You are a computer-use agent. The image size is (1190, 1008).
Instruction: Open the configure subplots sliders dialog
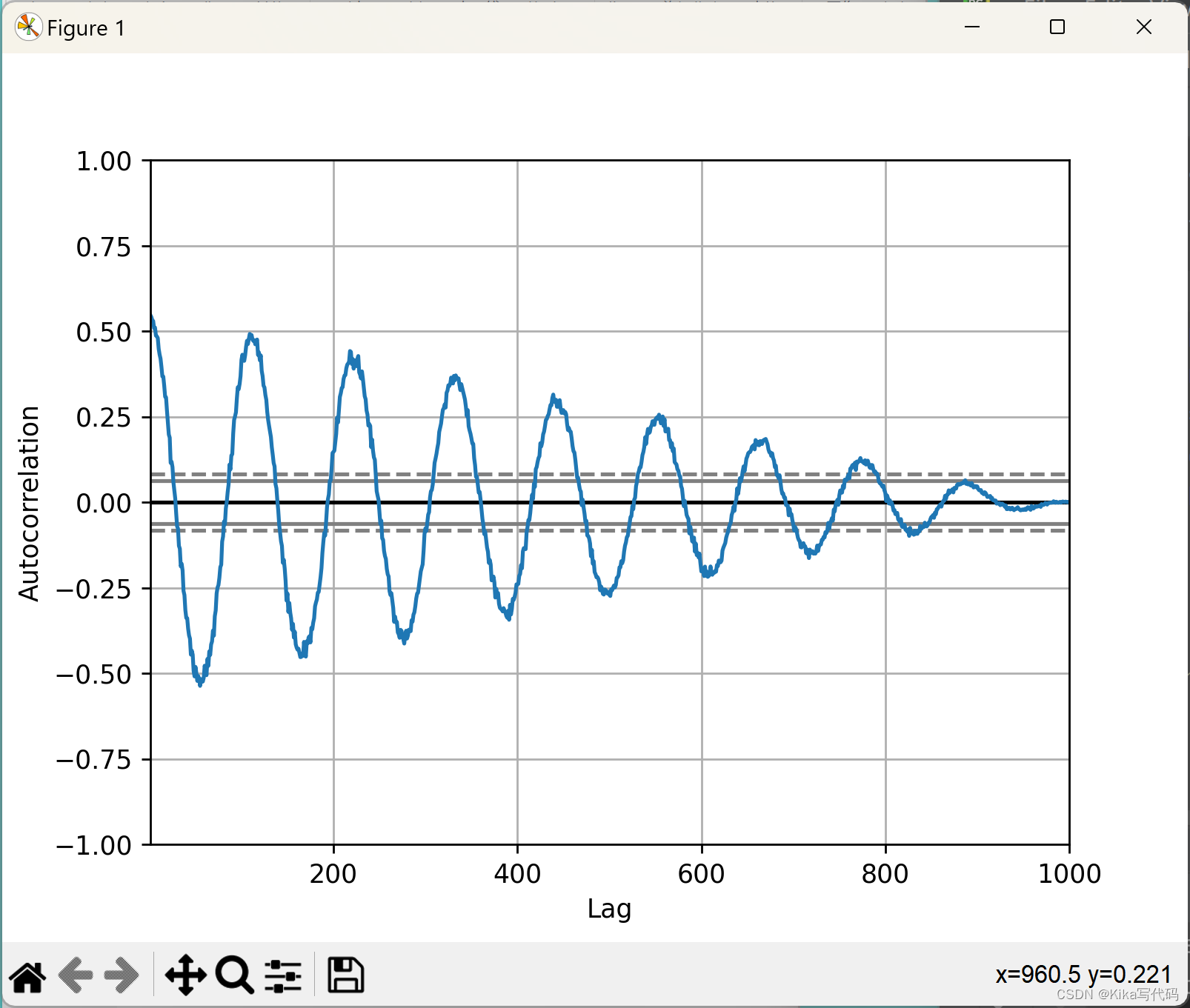point(283,975)
